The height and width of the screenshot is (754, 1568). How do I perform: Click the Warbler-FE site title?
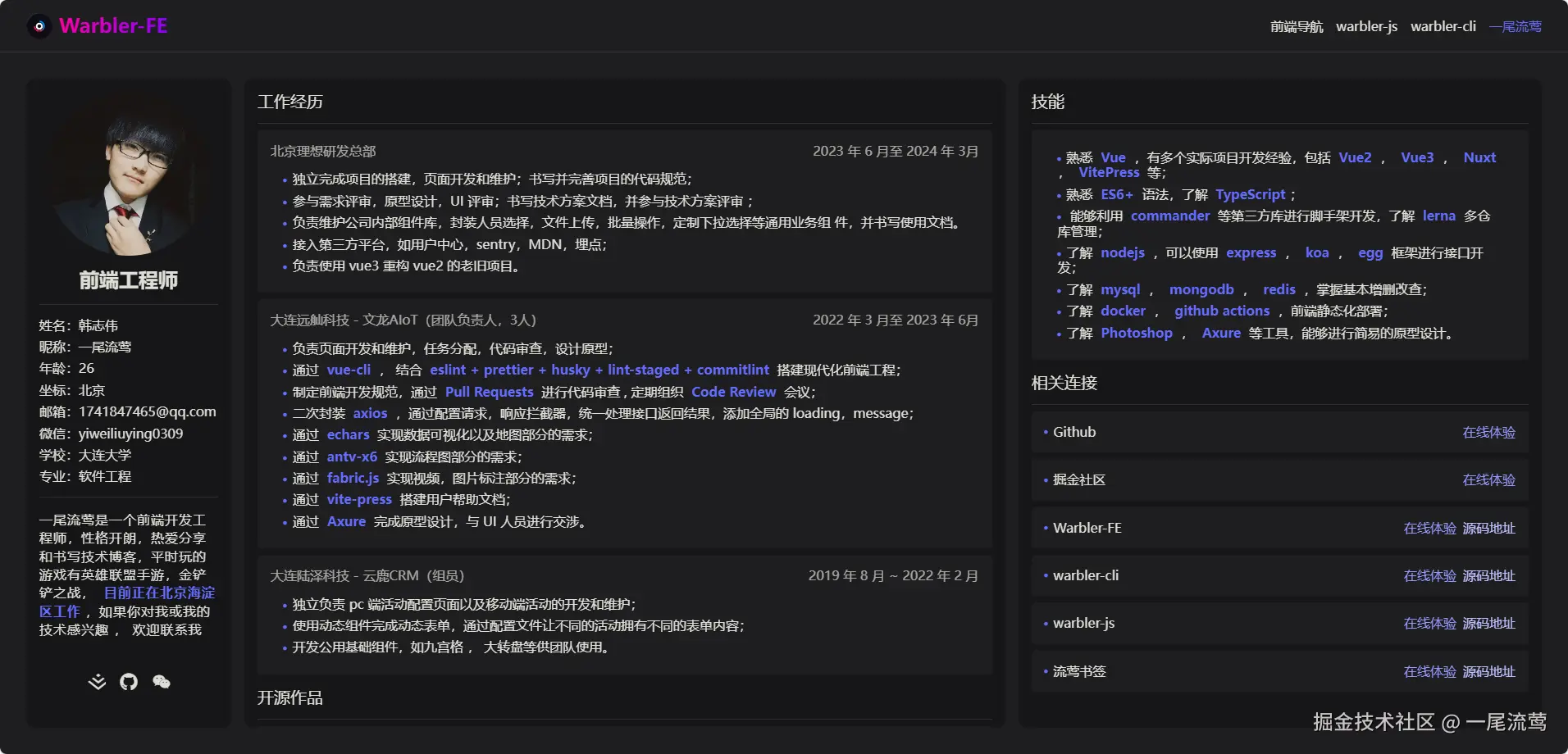coord(113,26)
